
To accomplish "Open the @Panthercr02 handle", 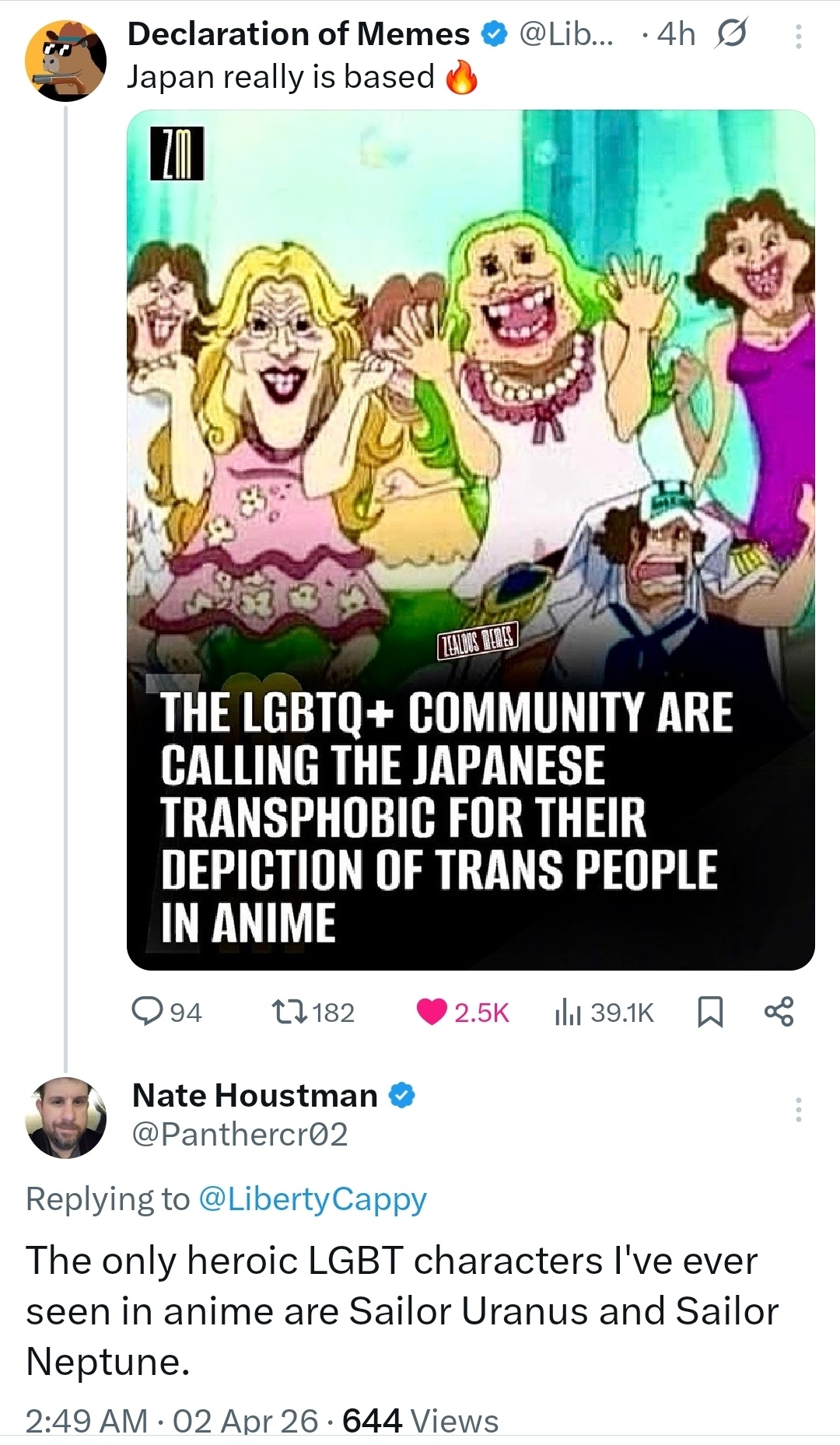I will point(240,1135).
